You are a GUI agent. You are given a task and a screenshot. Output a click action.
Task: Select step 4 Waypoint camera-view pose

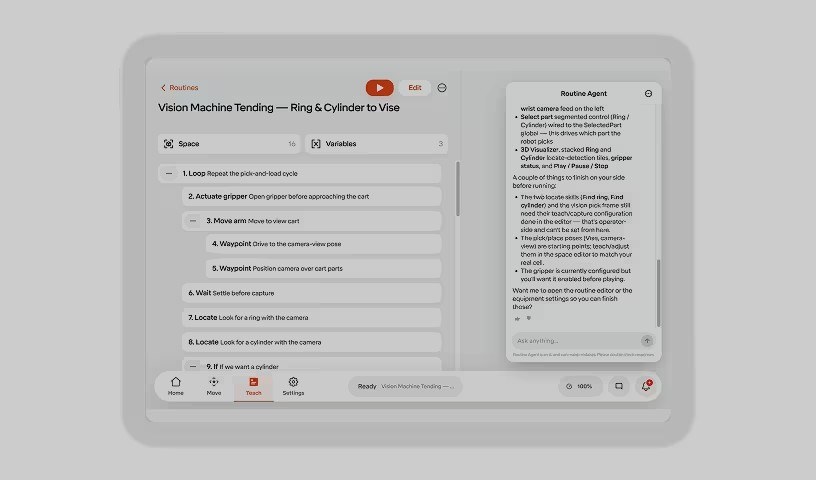click(x=324, y=244)
